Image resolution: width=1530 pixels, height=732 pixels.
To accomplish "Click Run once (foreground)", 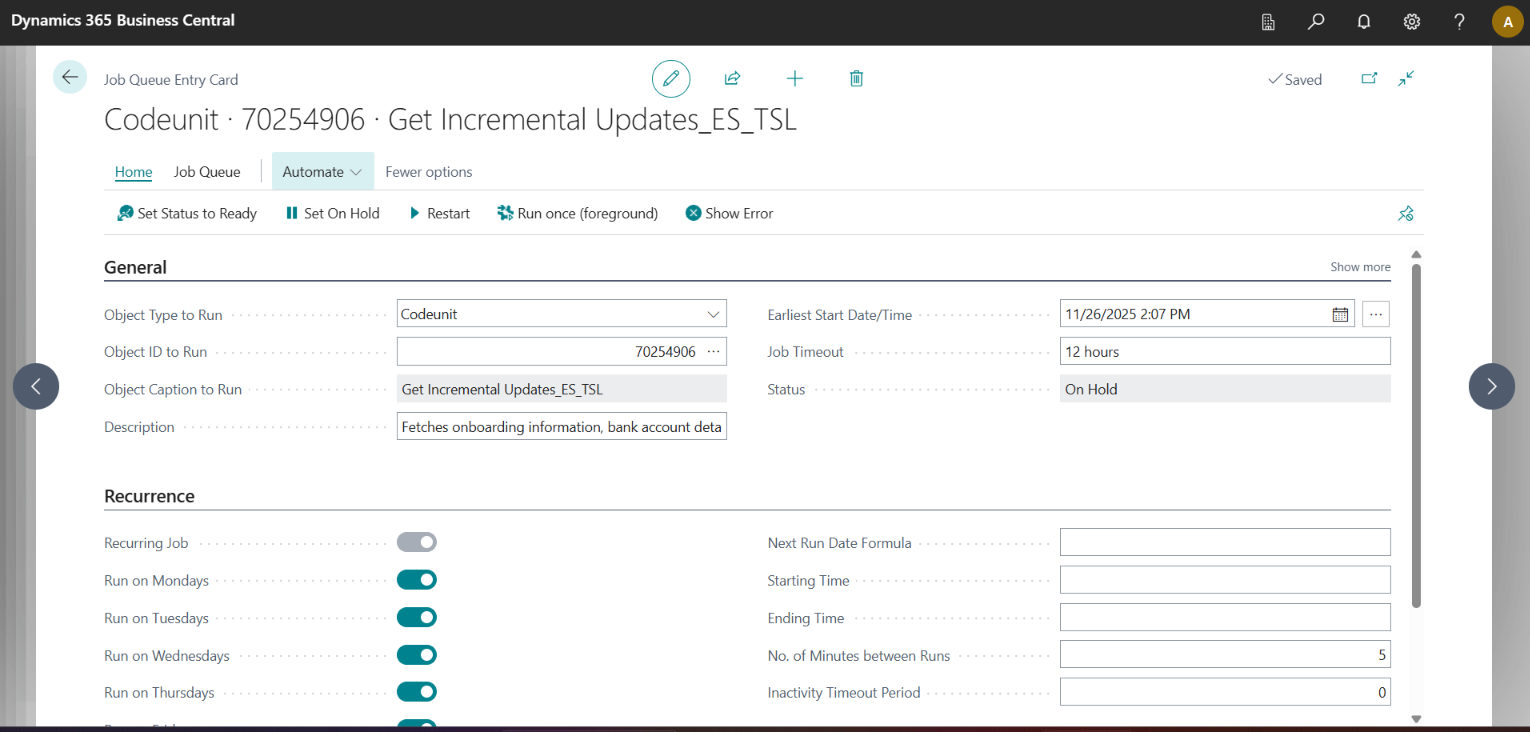I will (578, 213).
